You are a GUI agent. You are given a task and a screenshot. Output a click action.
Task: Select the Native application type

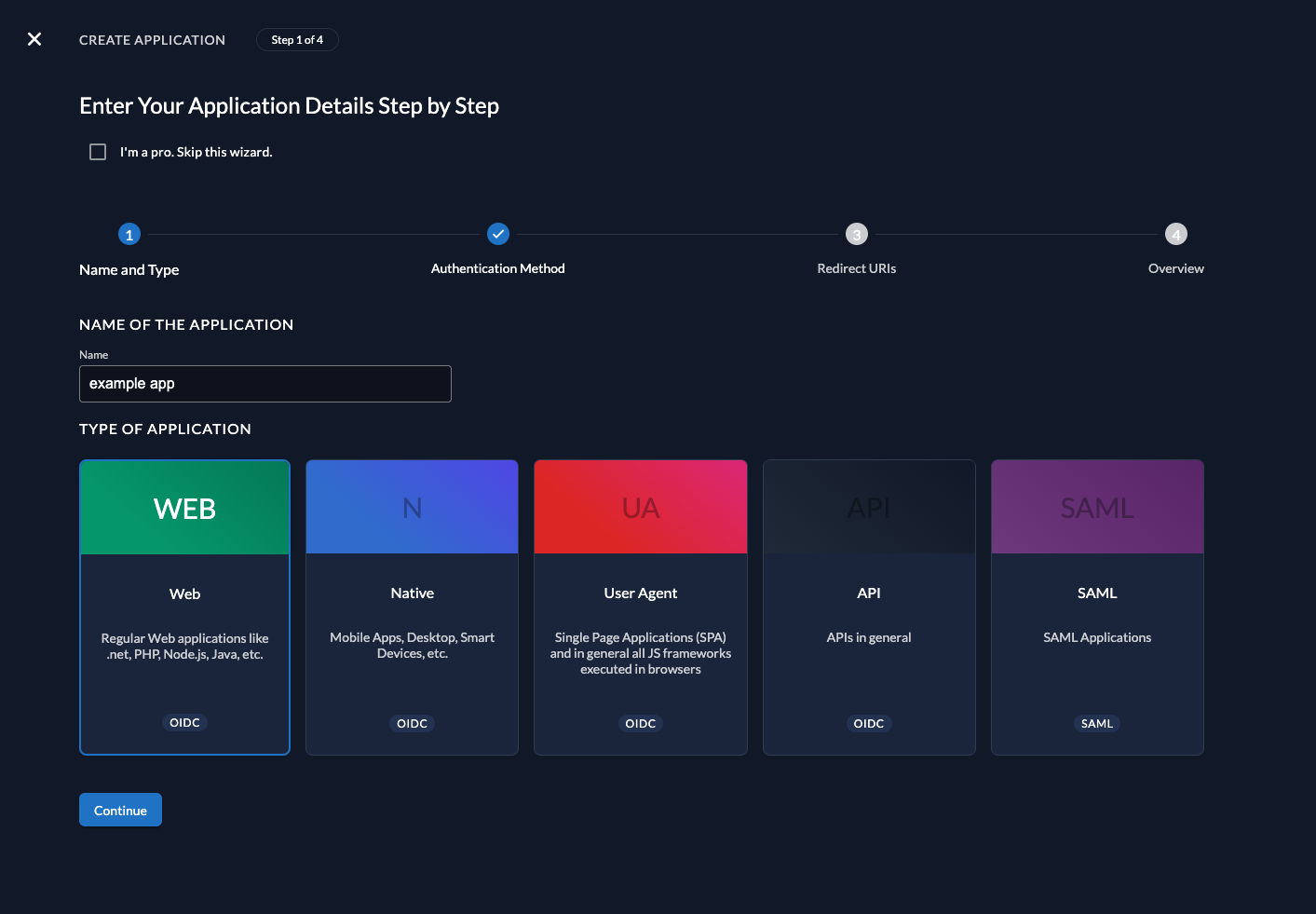click(412, 607)
